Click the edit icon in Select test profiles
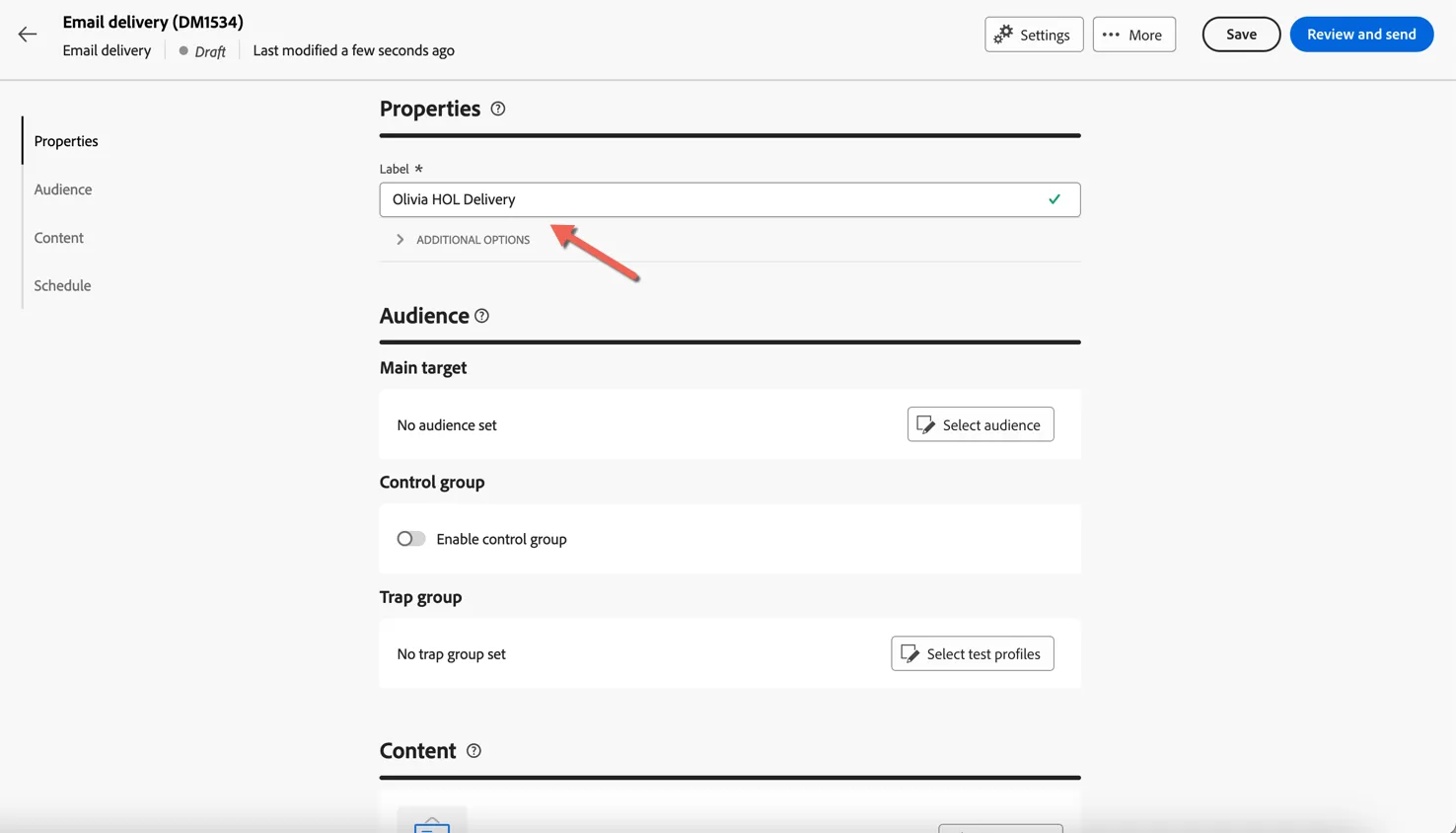 [910, 653]
